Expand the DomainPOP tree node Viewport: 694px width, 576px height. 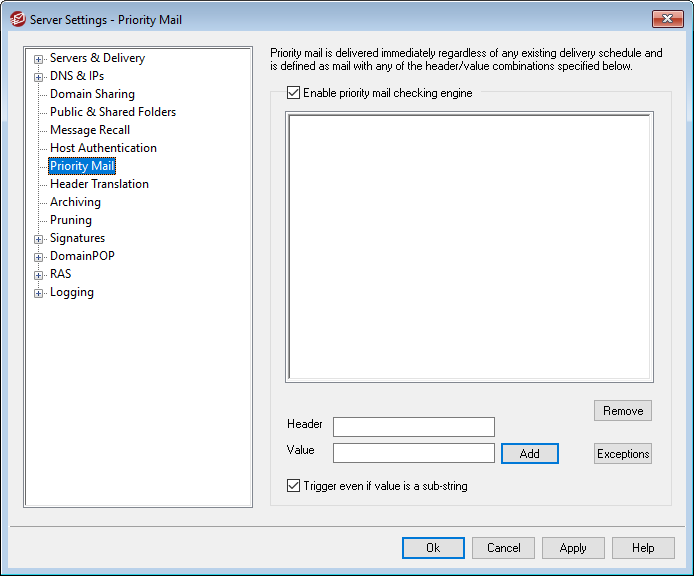point(39,257)
